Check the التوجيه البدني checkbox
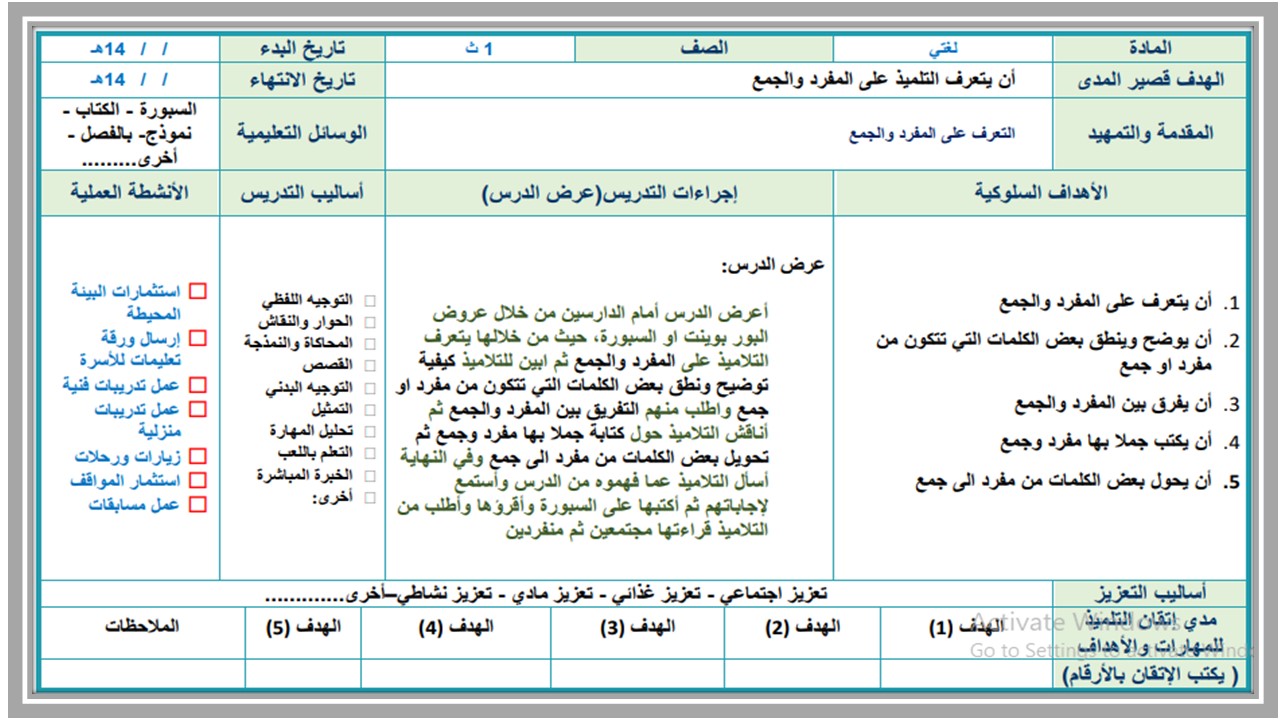Viewport: 1280px width, 720px height. tap(370, 388)
